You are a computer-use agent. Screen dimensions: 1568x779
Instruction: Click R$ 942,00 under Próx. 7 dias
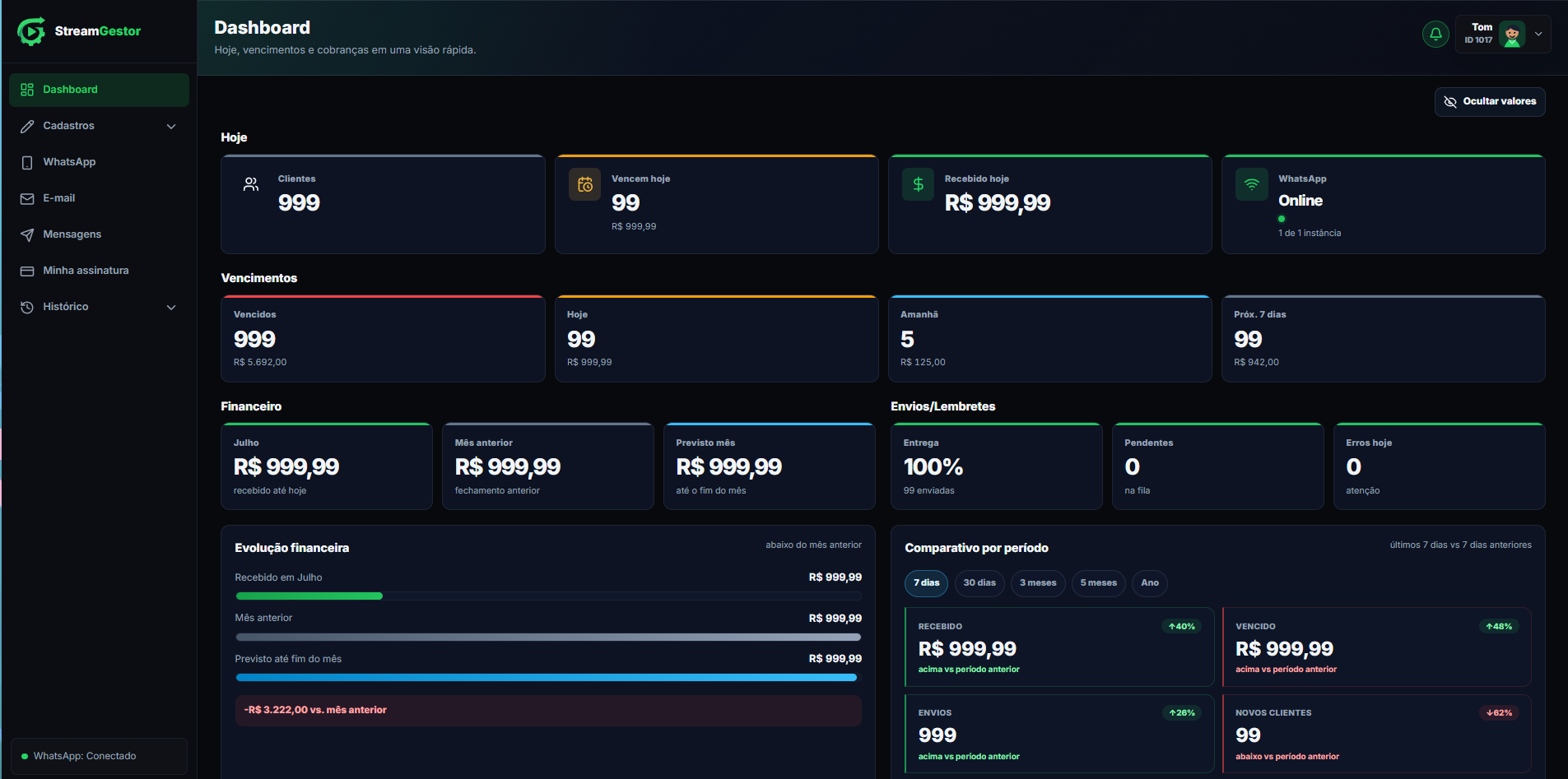[x=1256, y=362]
